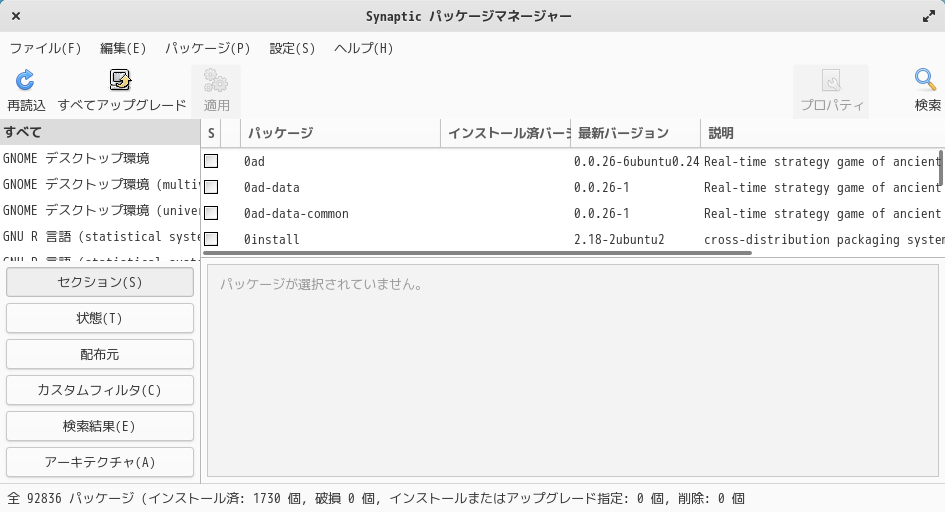Image resolution: width=945 pixels, height=512 pixels.
Task: Sort by the インストール済バージョン column header
Action: coord(506,133)
